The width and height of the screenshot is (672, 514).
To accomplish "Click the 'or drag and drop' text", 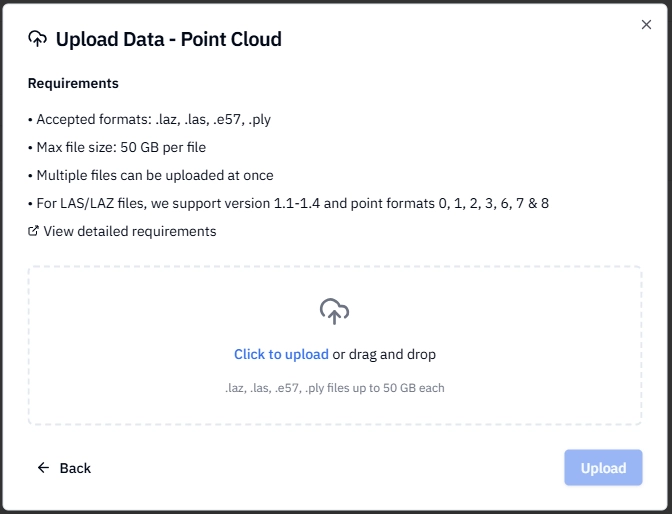I will click(x=384, y=355).
